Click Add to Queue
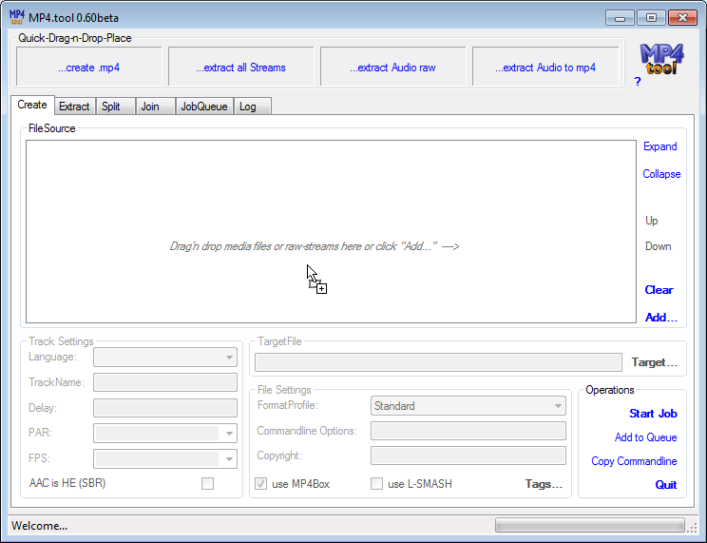This screenshot has width=707, height=543. click(646, 437)
